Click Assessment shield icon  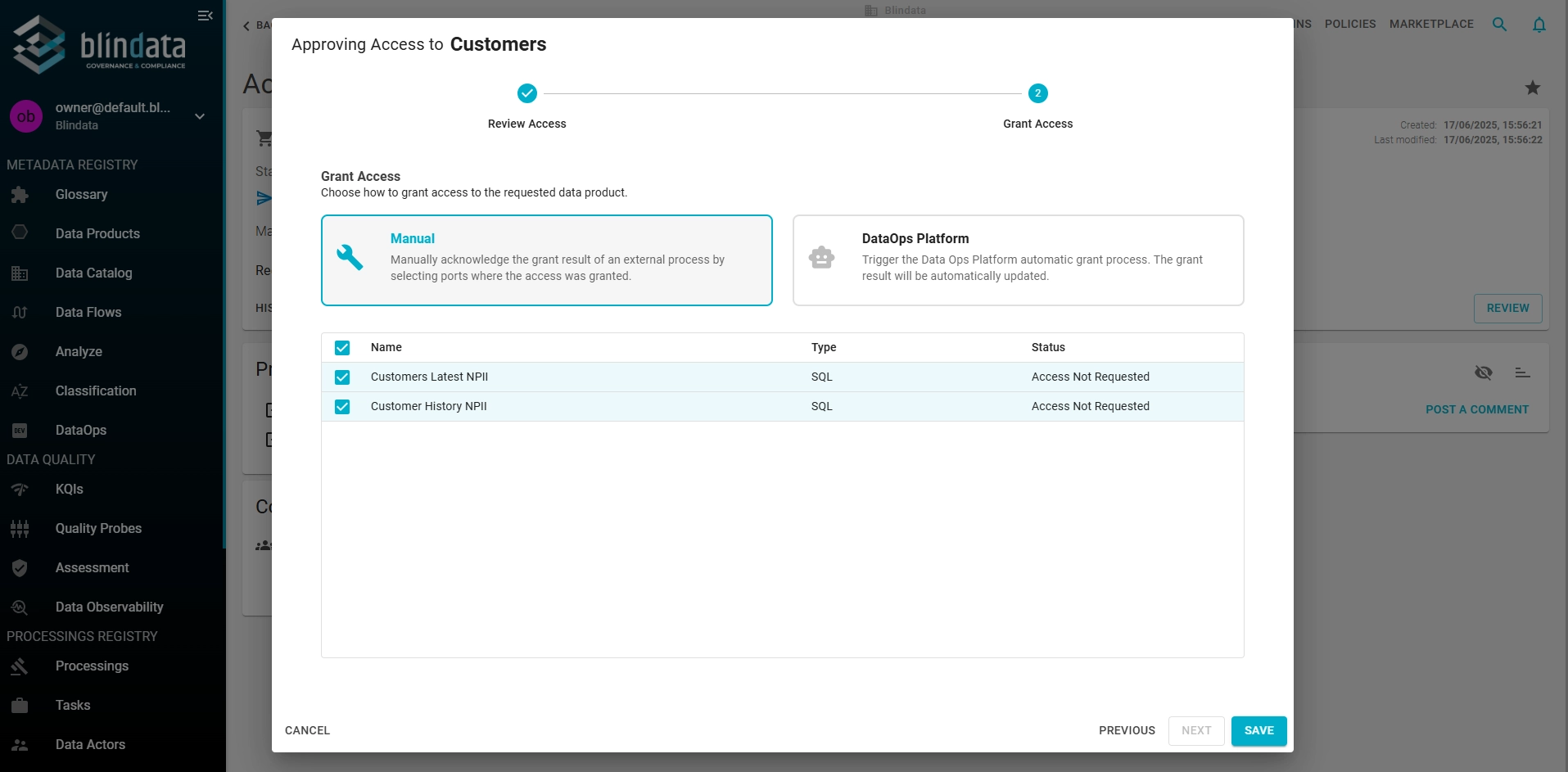click(x=20, y=568)
